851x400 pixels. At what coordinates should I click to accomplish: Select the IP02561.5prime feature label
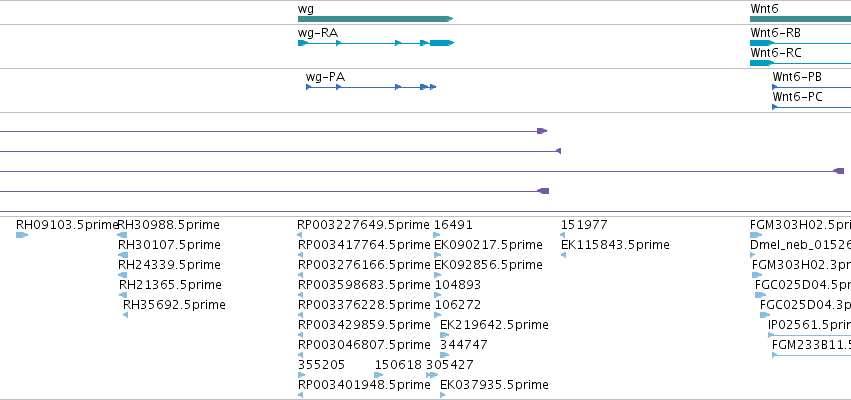click(809, 325)
